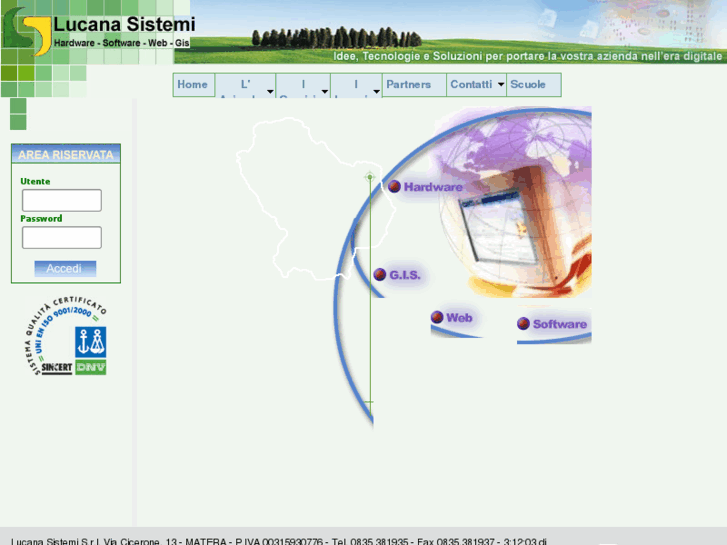Click the Lucana Sistemi title text

point(124,24)
